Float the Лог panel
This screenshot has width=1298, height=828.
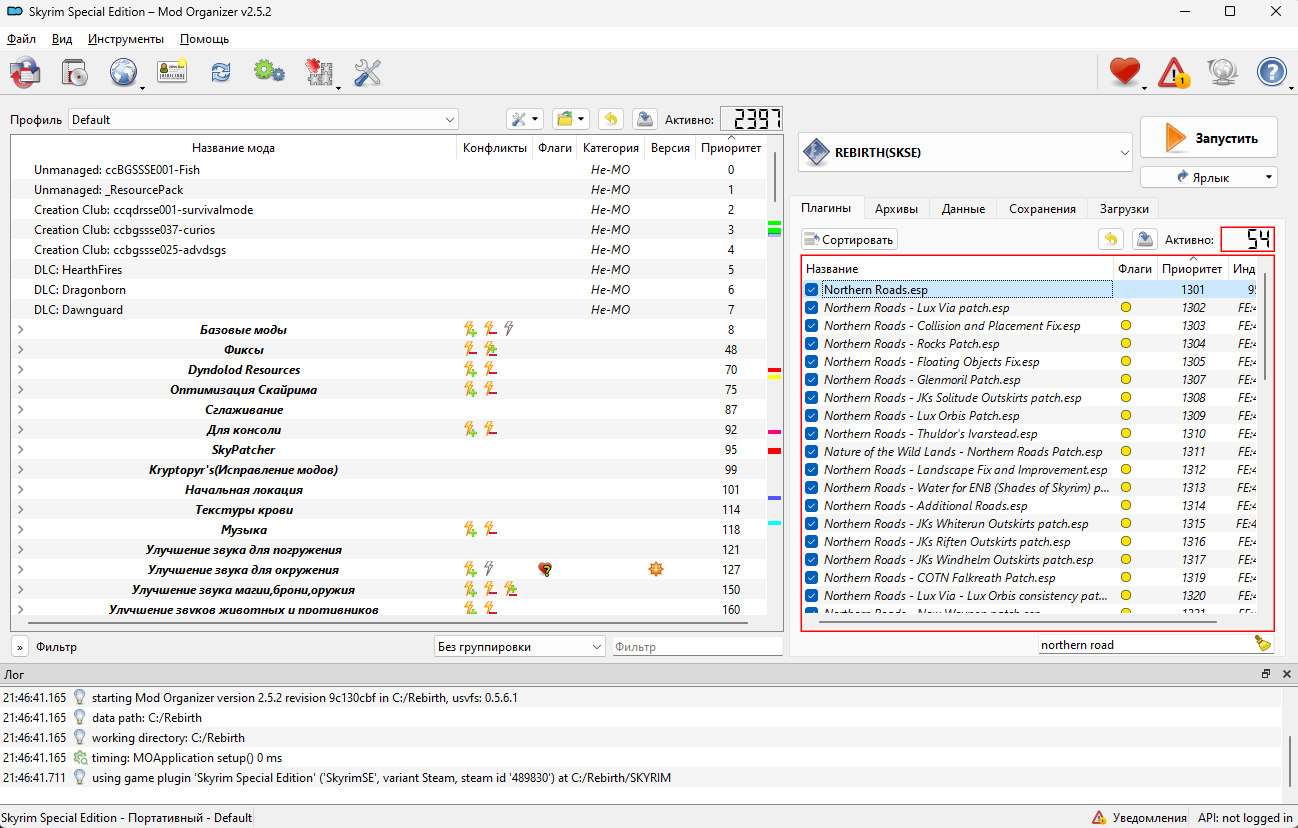[1265, 674]
